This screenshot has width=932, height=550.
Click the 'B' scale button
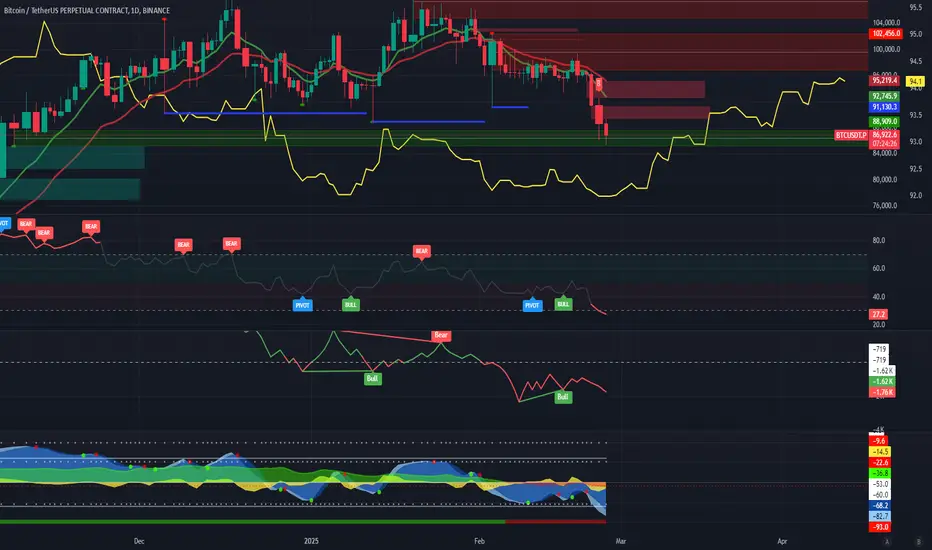(919, 542)
